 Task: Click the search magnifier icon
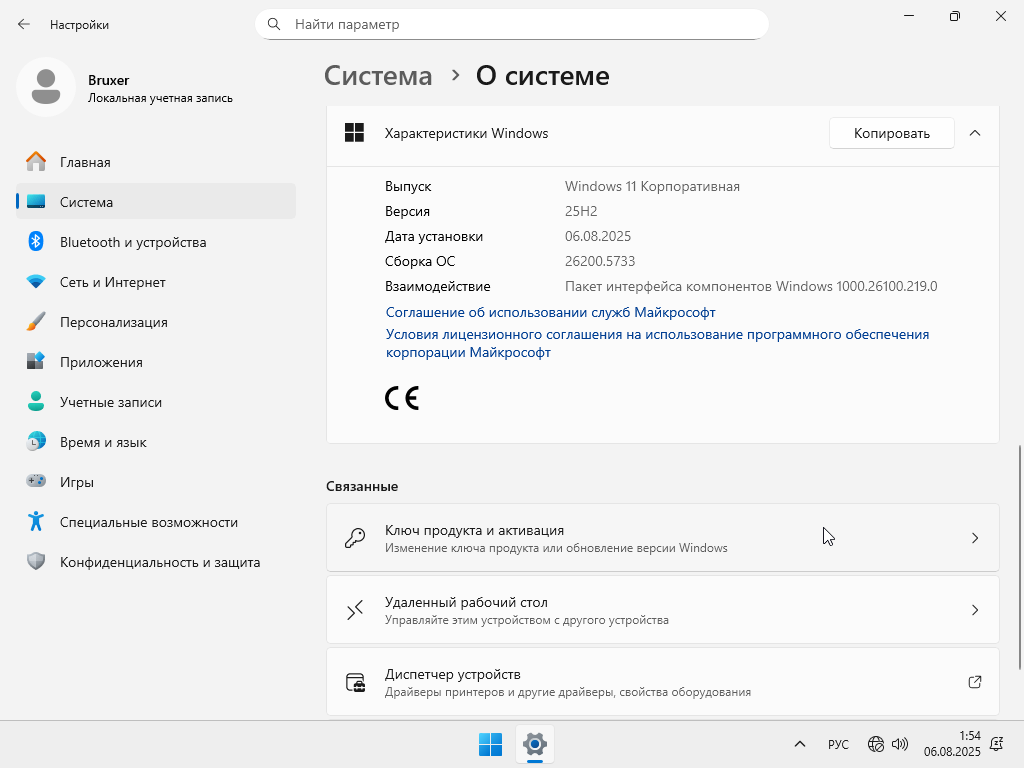pyautogui.click(x=274, y=24)
